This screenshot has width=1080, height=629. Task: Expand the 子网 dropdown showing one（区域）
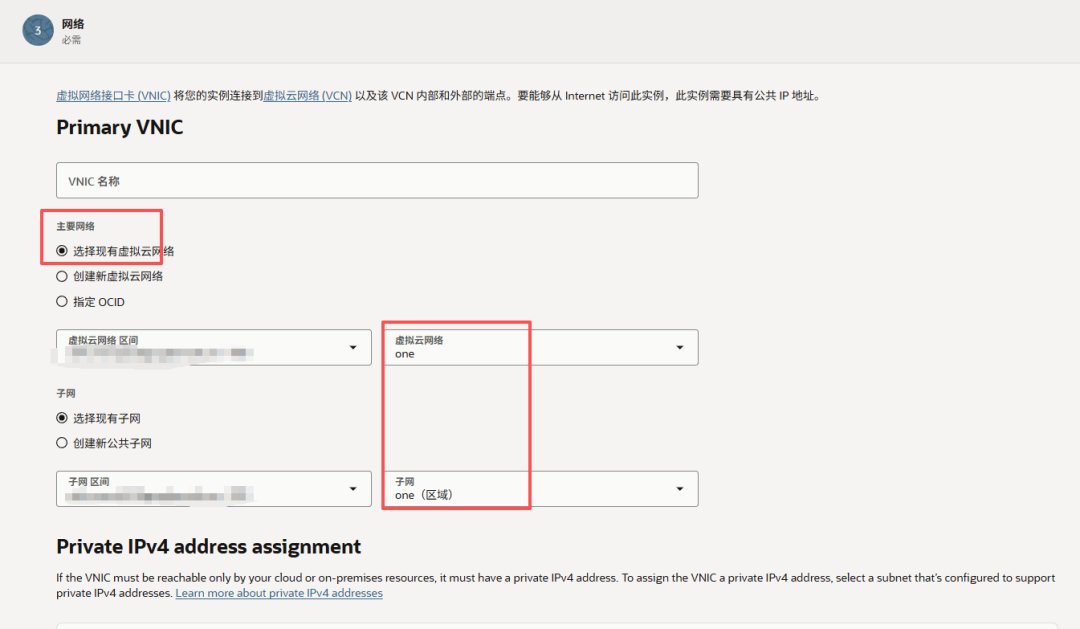pyautogui.click(x=541, y=488)
